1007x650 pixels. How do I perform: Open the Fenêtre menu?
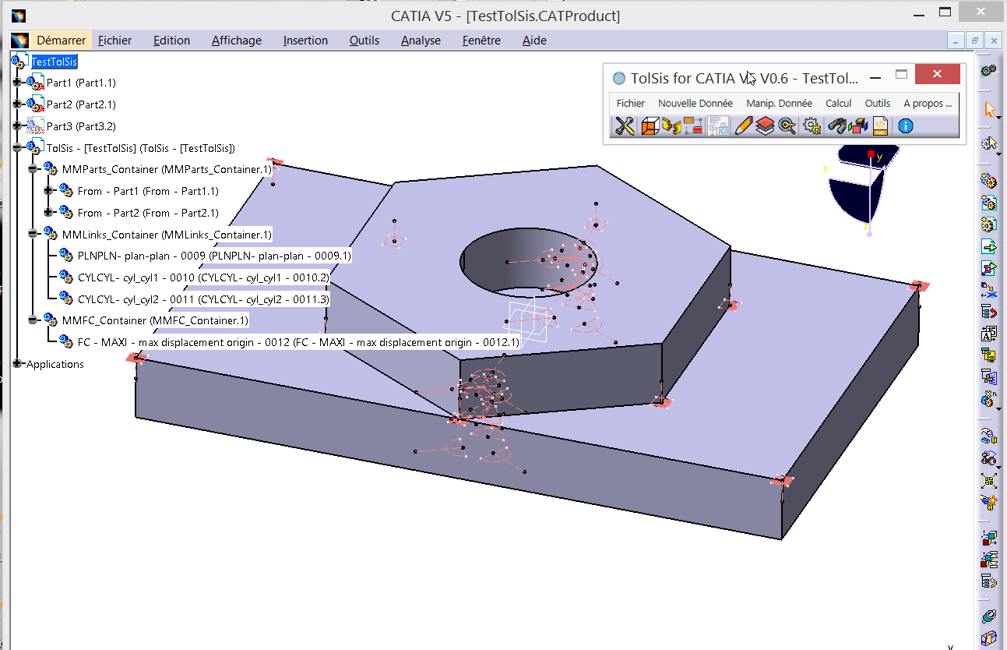pyautogui.click(x=481, y=40)
